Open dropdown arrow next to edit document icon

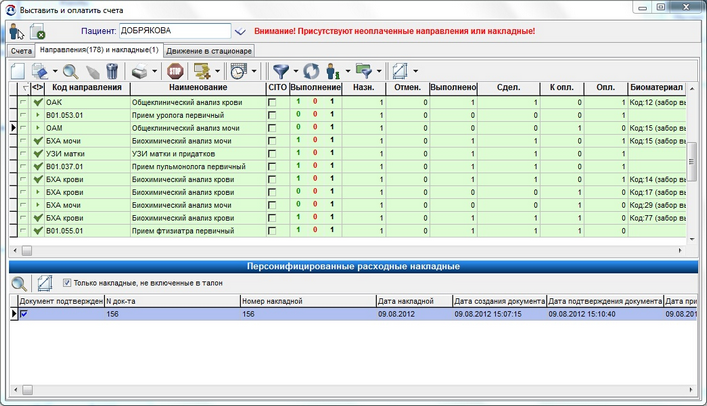[55, 71]
